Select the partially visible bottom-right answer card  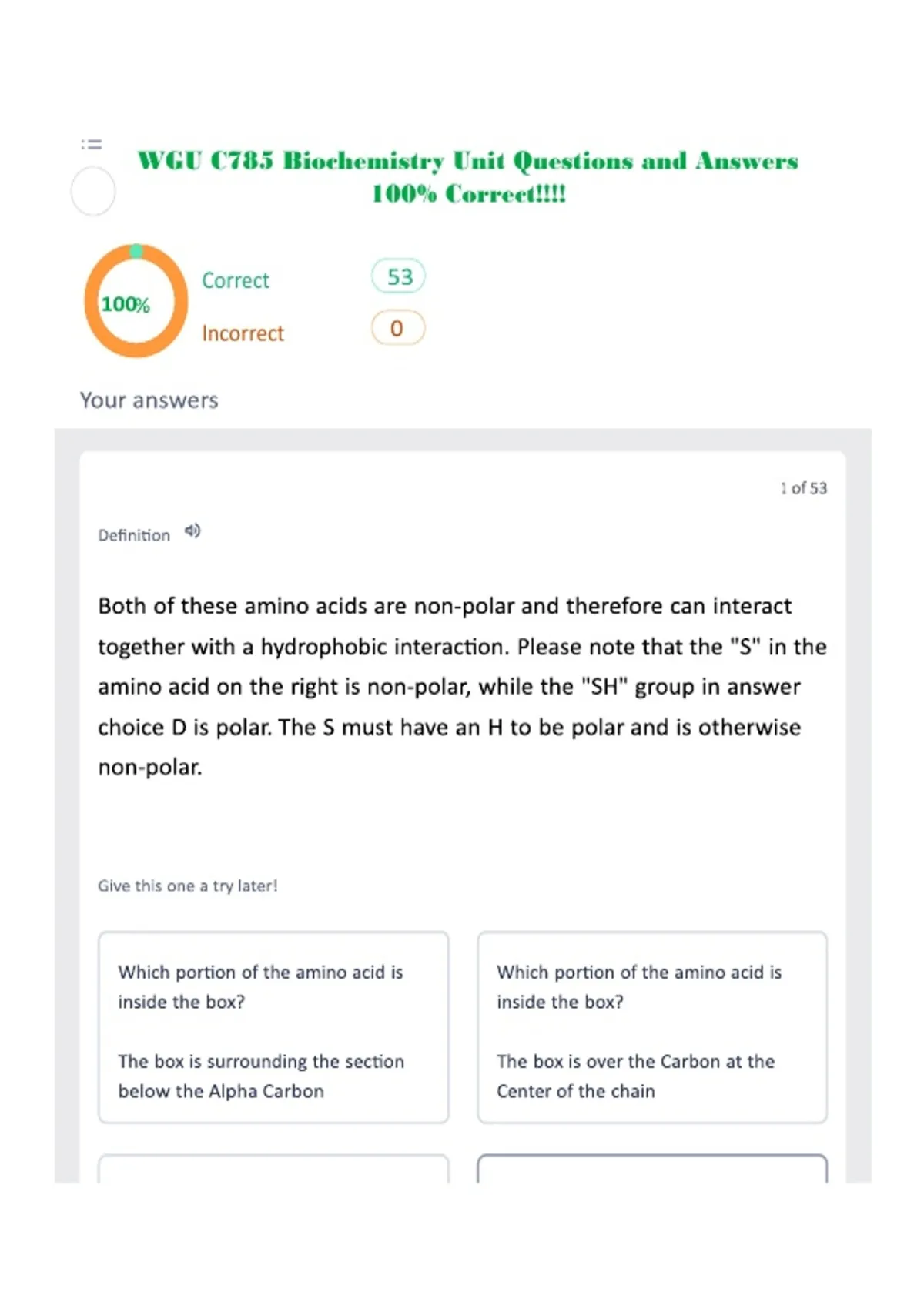652,1169
